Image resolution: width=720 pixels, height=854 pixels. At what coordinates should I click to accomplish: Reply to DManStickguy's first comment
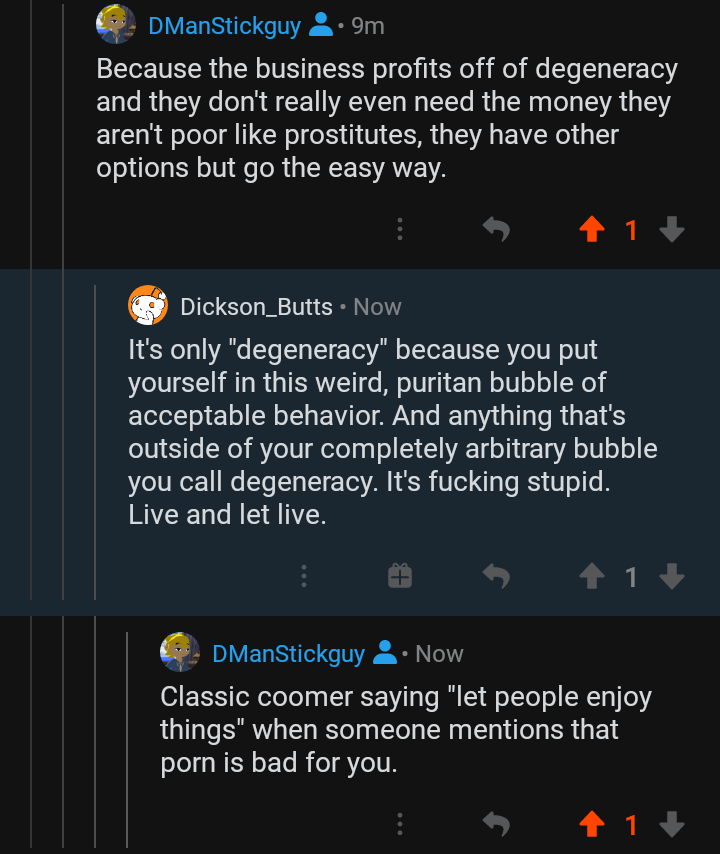point(496,230)
